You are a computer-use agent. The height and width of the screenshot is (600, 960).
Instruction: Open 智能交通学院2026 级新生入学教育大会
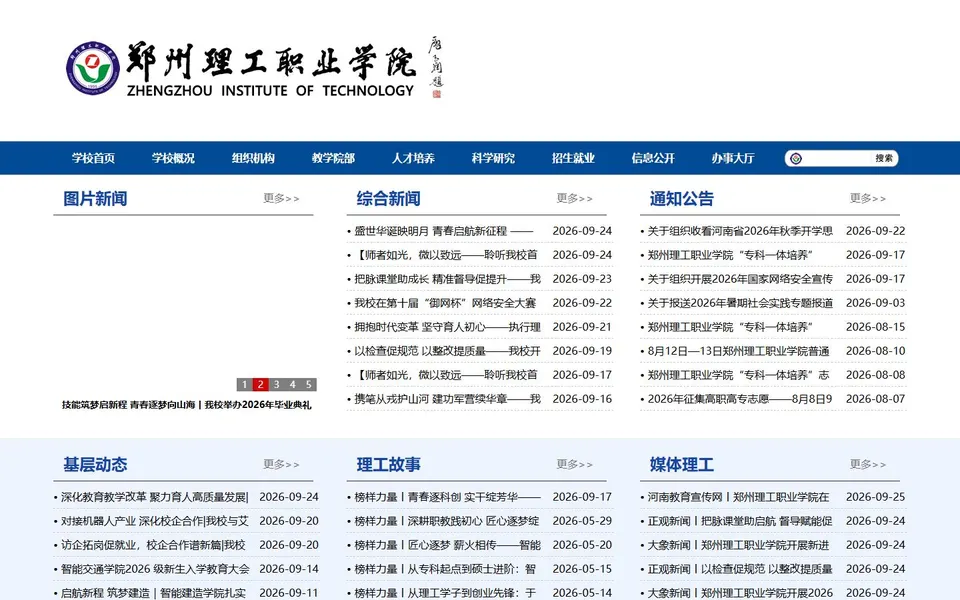click(x=155, y=569)
